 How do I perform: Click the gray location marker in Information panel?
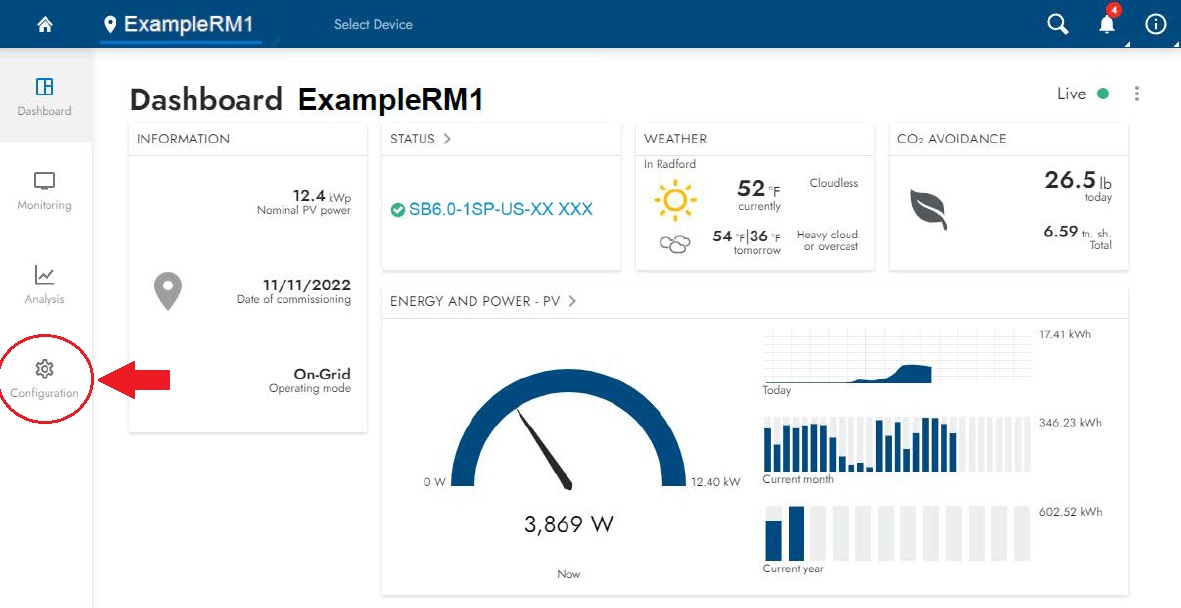point(168,290)
